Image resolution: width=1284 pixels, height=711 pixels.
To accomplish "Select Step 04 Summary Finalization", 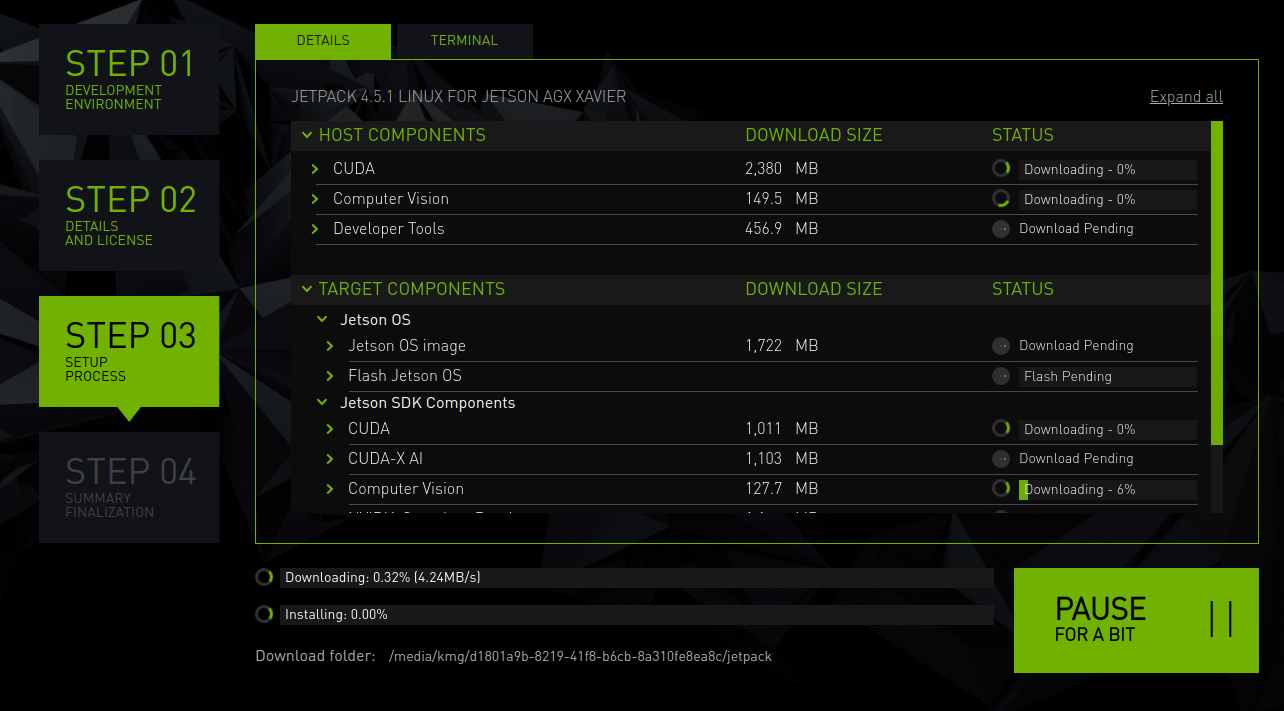I will (x=129, y=487).
